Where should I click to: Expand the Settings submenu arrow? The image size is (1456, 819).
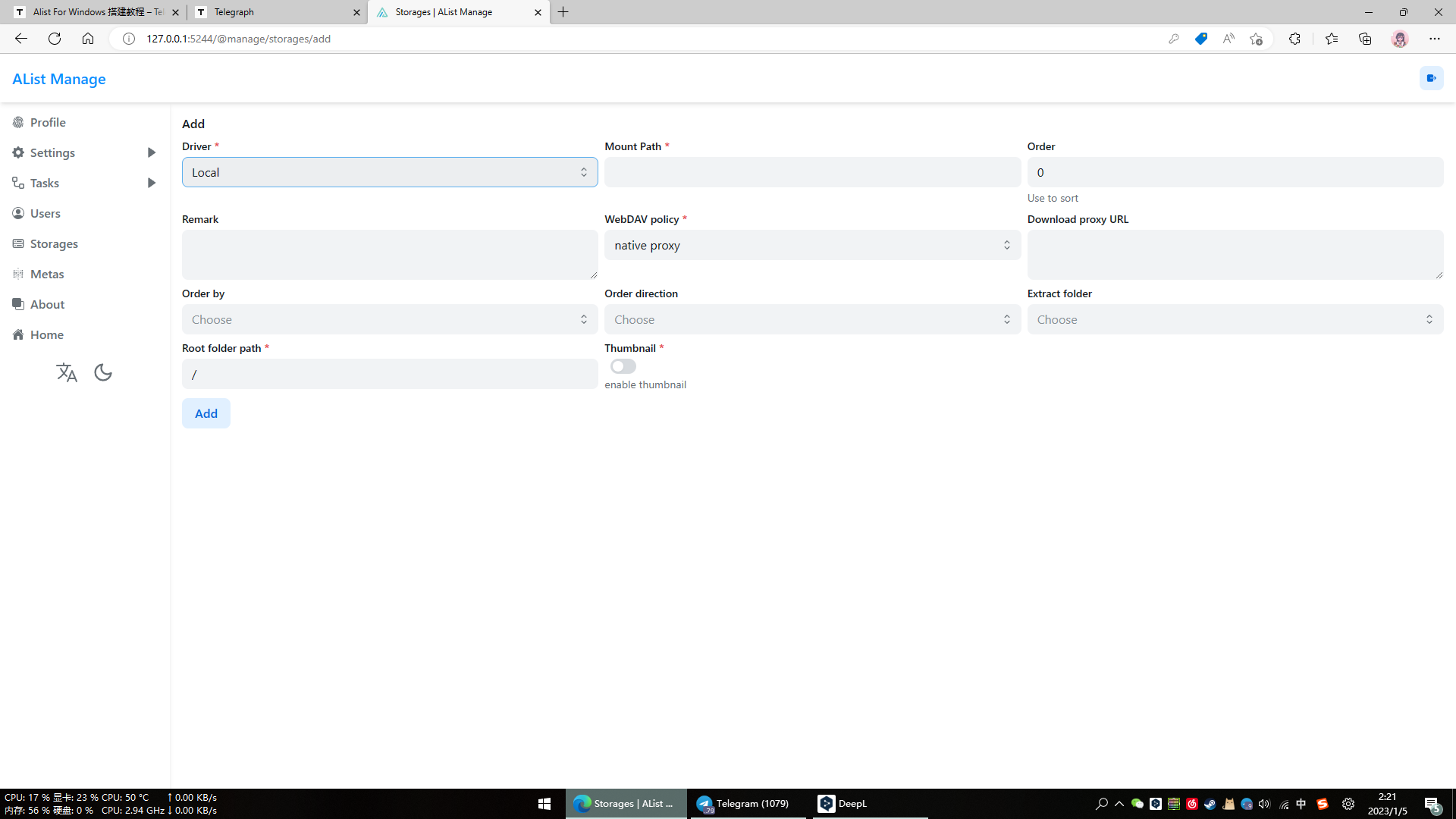151,152
